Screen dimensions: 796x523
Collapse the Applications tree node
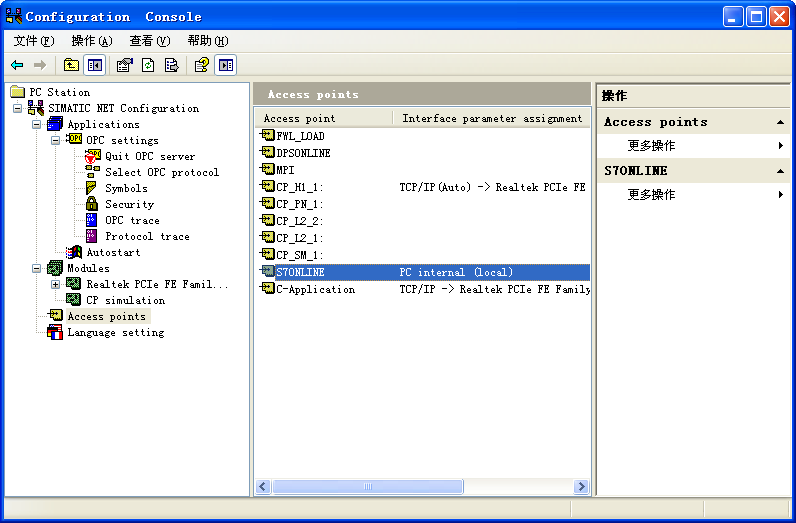tap(37, 124)
